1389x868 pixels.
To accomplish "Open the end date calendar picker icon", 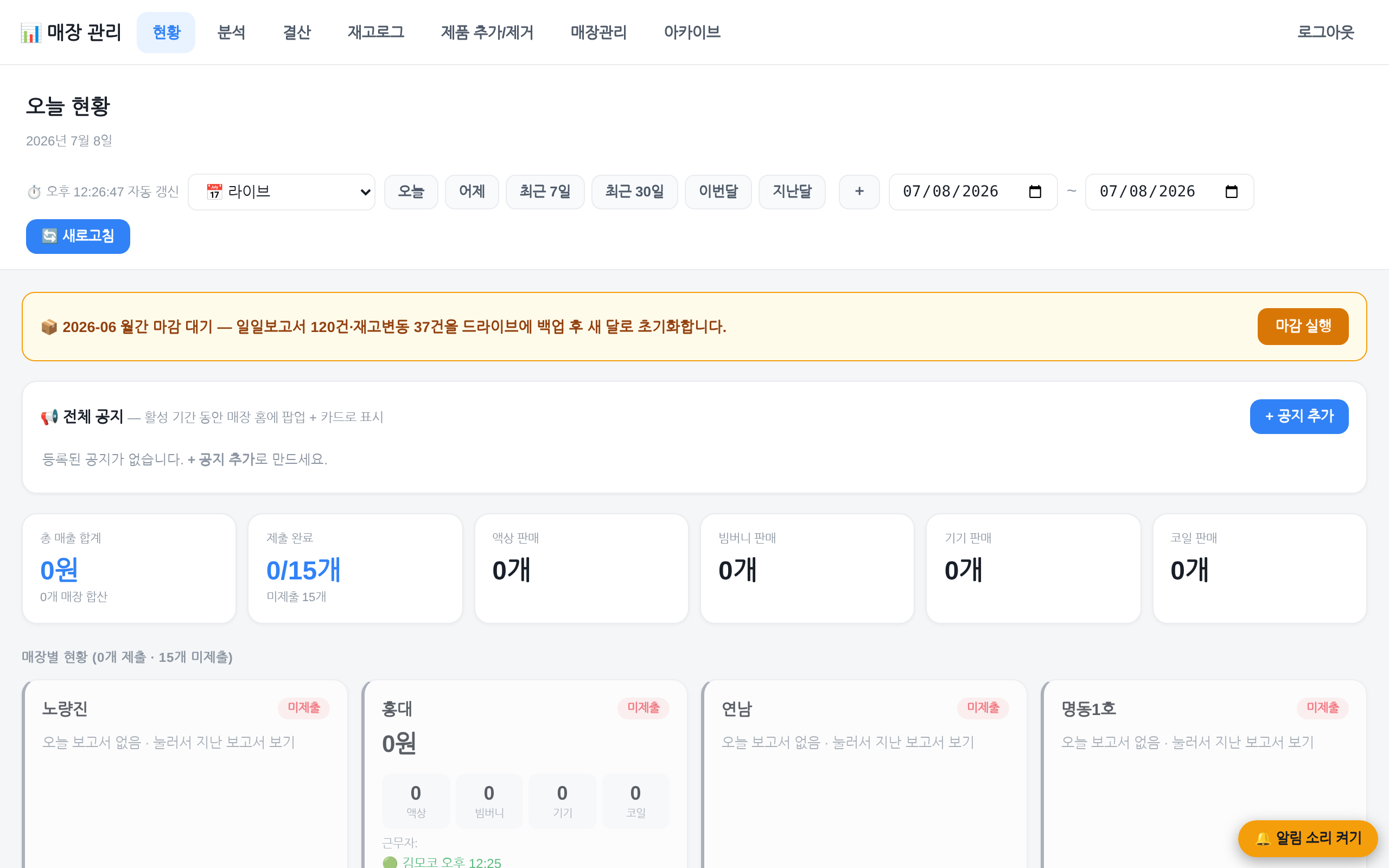I will click(x=1231, y=192).
